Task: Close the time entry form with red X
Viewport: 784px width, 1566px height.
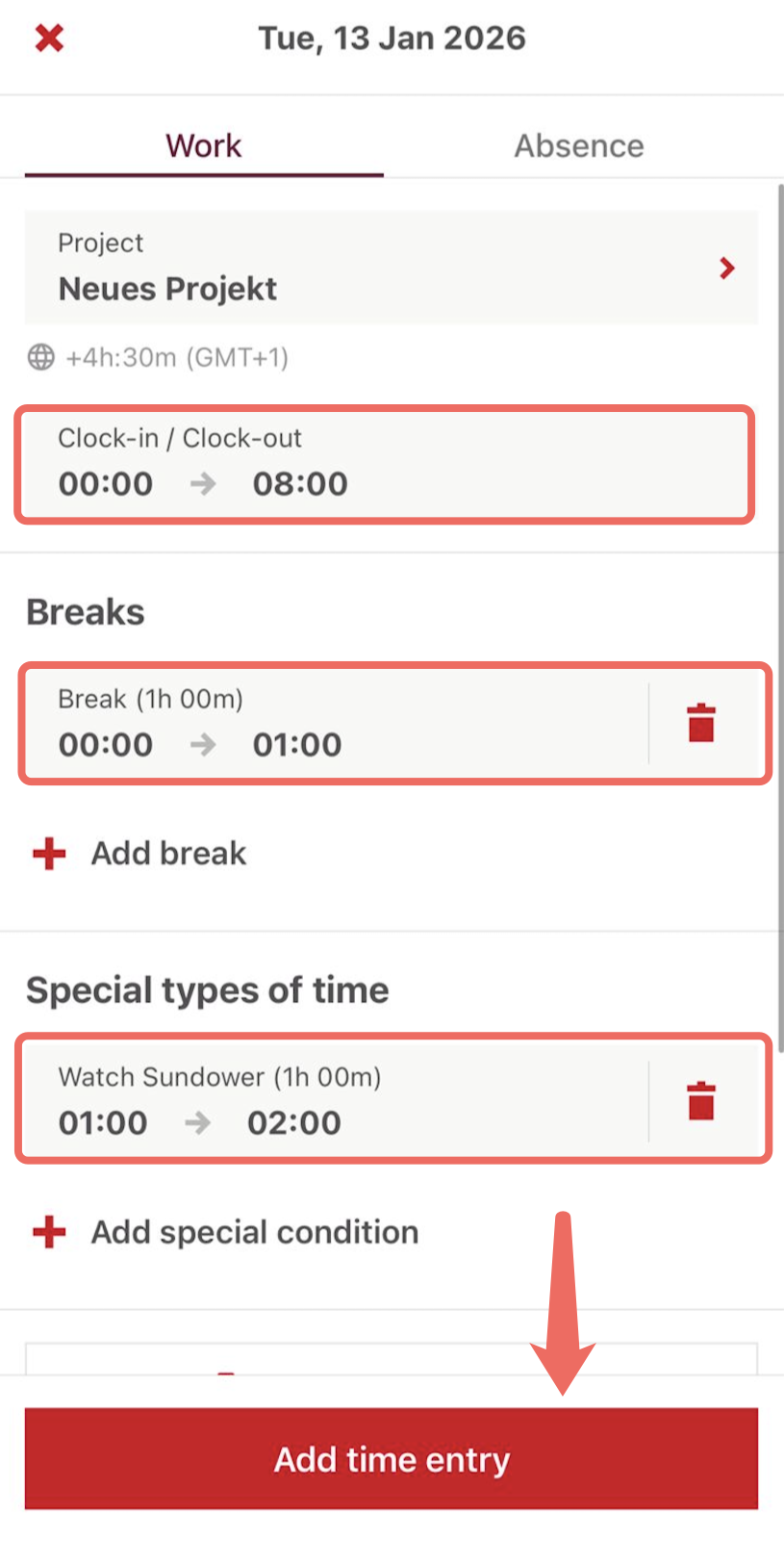Action: pyautogui.click(x=49, y=39)
